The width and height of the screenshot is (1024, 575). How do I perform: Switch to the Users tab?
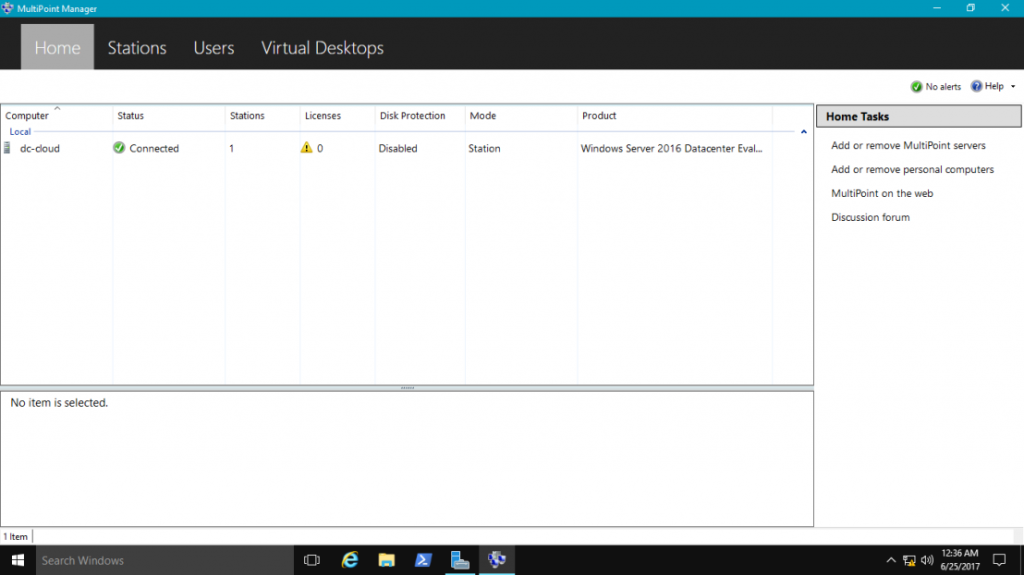tap(214, 48)
